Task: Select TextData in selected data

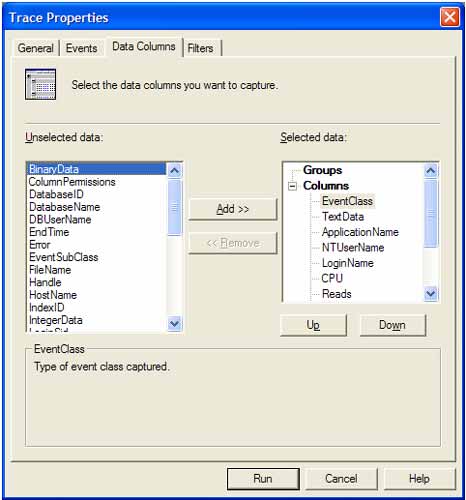Action: point(343,217)
